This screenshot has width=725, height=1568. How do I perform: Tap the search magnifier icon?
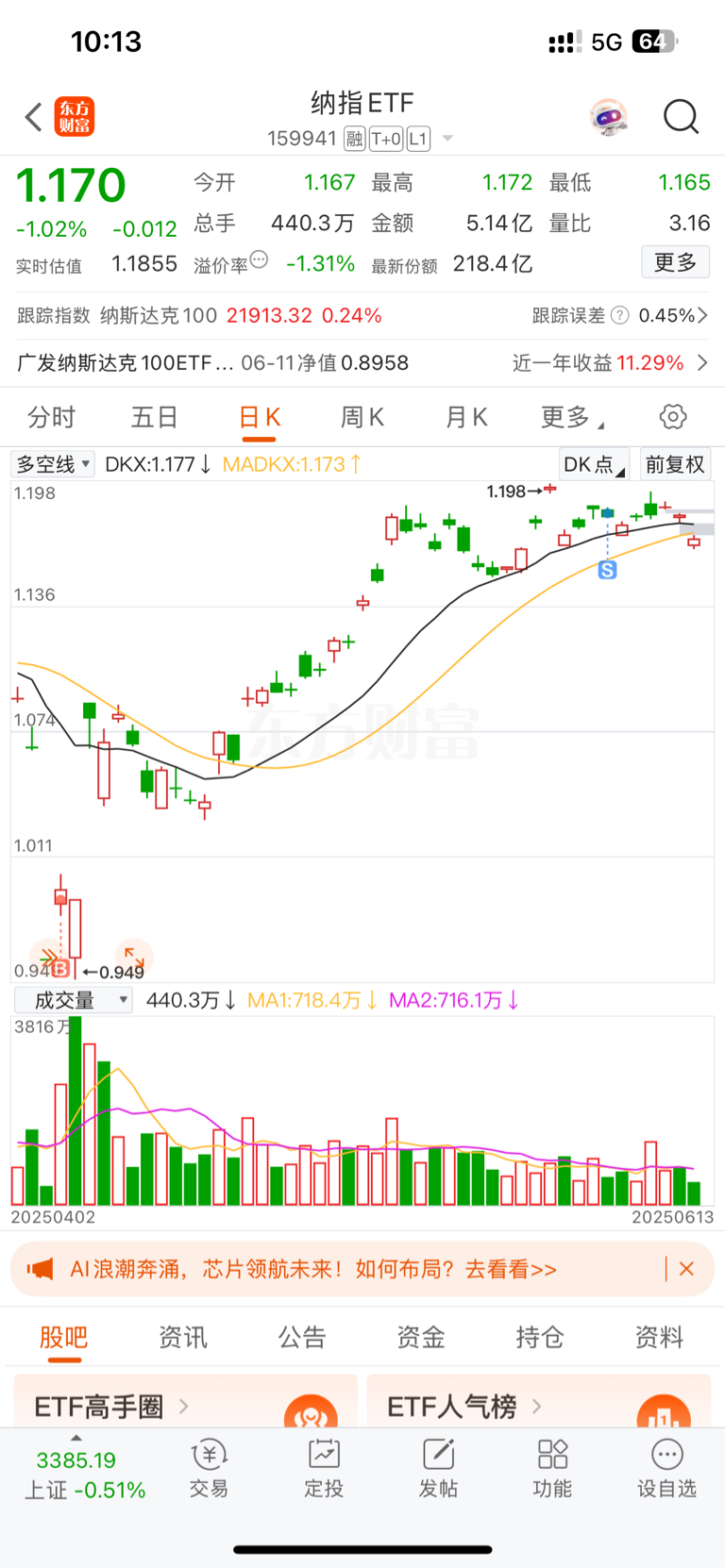click(681, 117)
